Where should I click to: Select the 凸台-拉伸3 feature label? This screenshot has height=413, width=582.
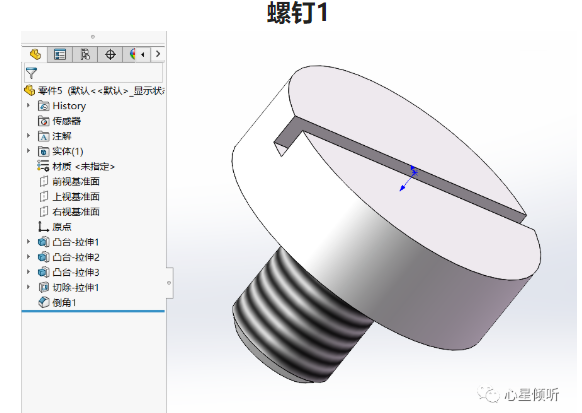pyautogui.click(x=76, y=272)
